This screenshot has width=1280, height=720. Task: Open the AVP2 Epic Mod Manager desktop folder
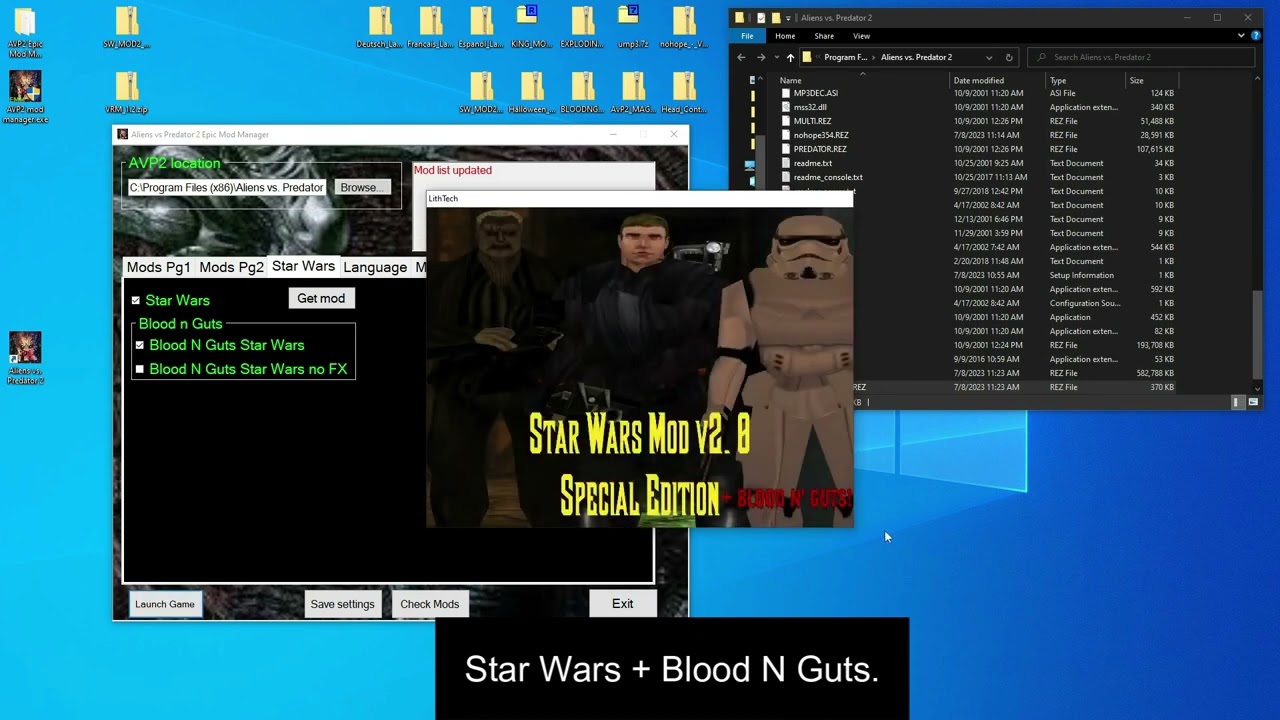tap(25, 31)
